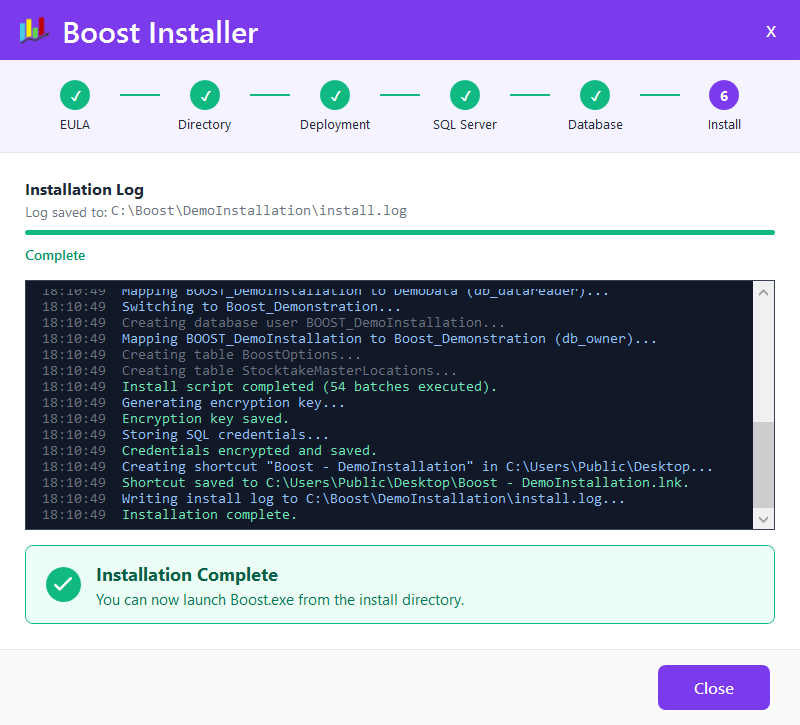Image resolution: width=800 pixels, height=725 pixels.
Task: Click the log scrollbar up arrow
Action: tap(764, 292)
